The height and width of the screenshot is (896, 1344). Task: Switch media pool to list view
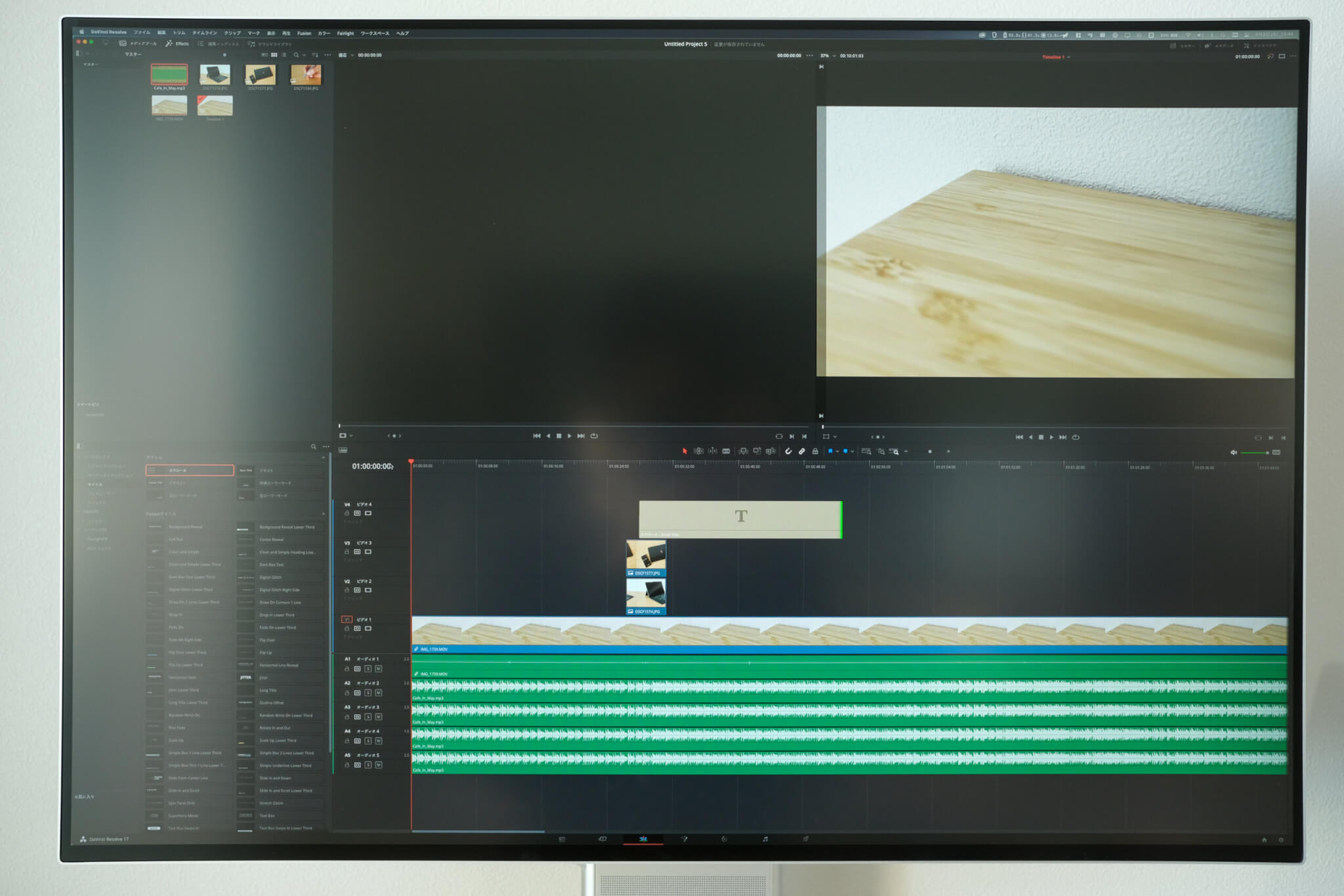pyautogui.click(x=283, y=55)
